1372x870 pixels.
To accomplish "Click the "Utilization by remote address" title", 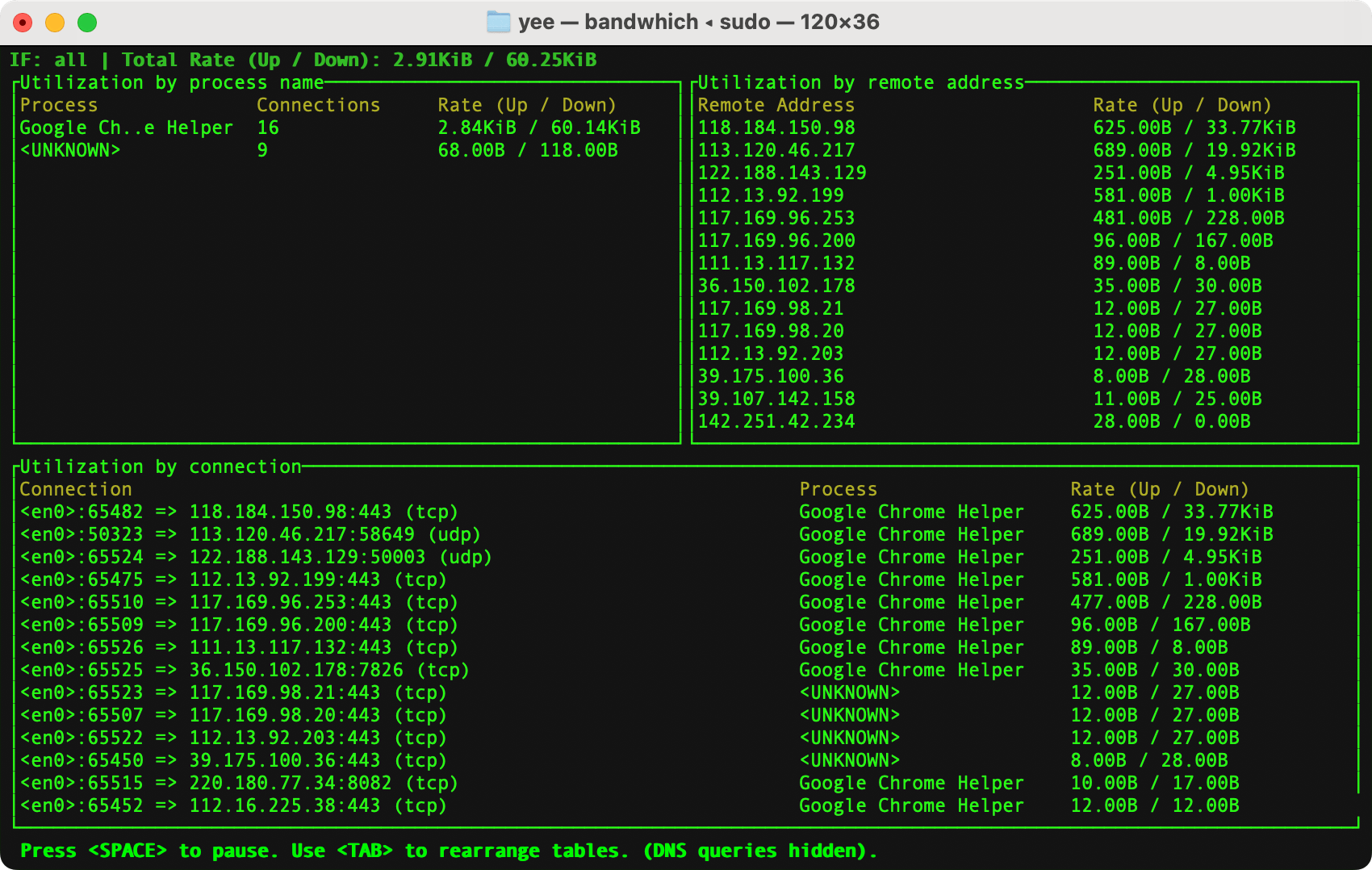I will point(861,82).
